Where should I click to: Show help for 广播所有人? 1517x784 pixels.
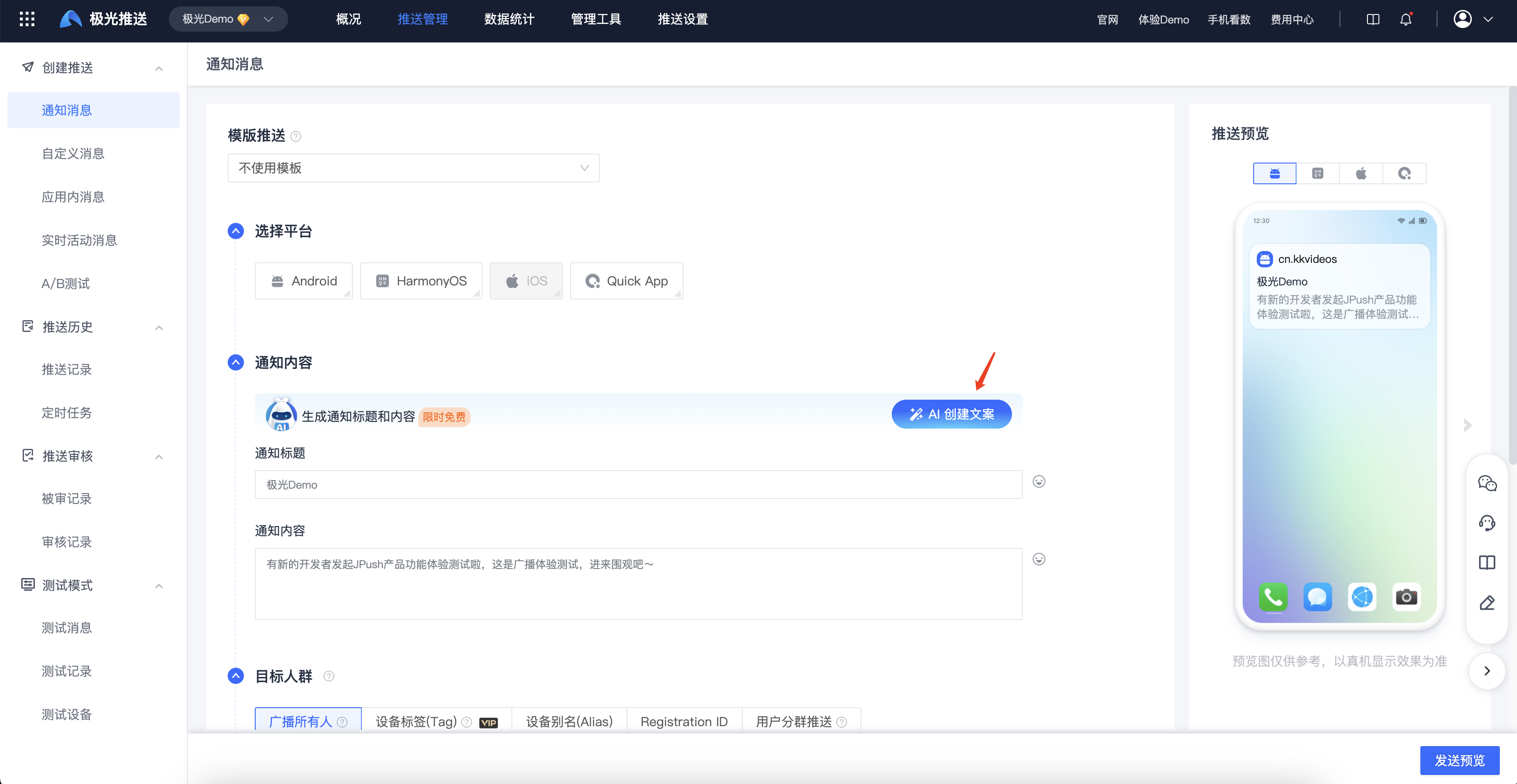tap(342, 722)
